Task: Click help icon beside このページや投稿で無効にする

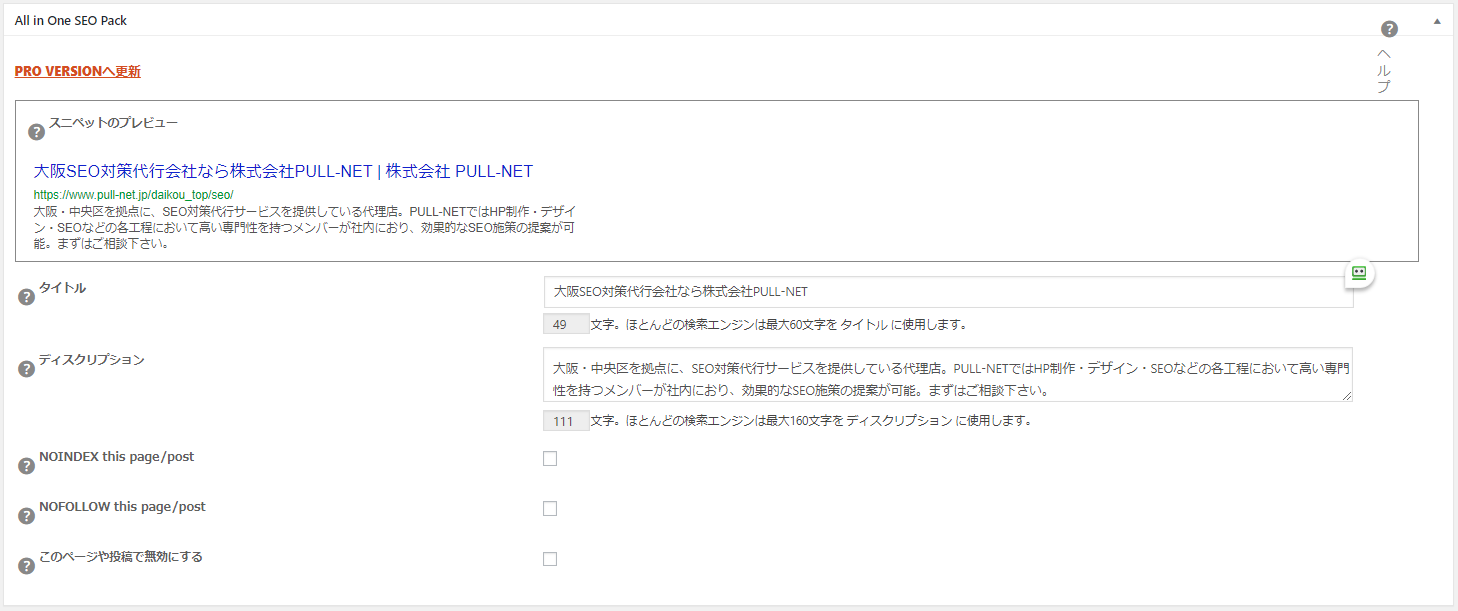Action: [x=27, y=566]
